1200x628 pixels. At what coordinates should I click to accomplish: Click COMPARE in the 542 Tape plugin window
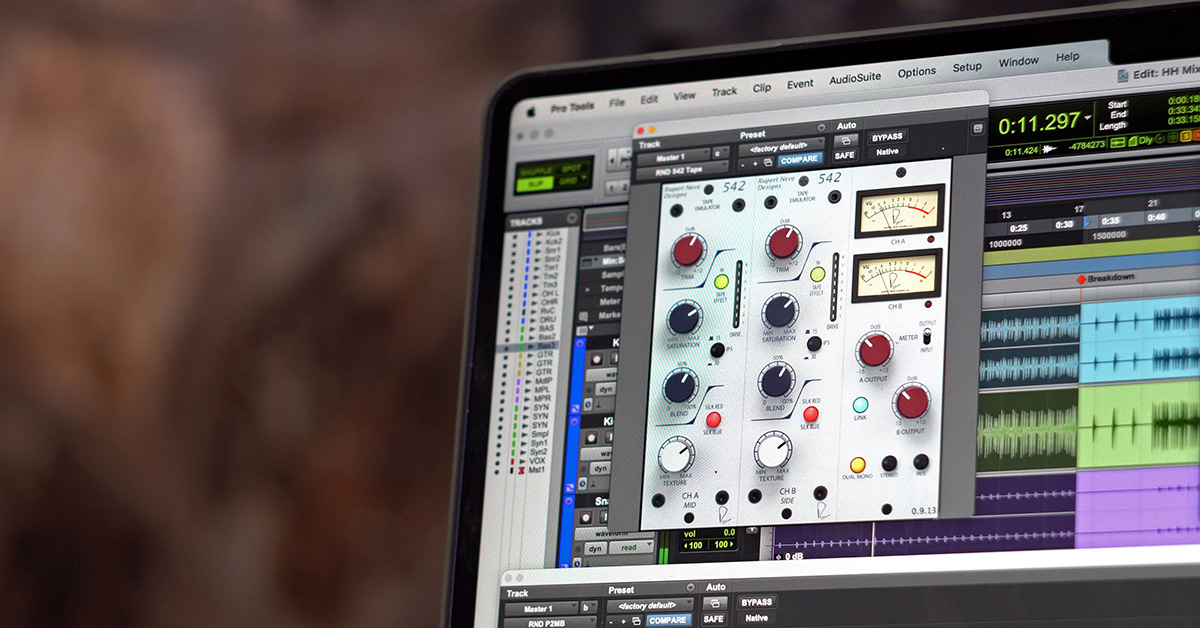pyautogui.click(x=800, y=159)
